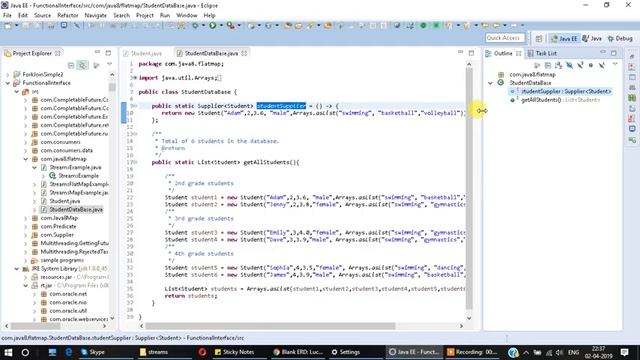This screenshot has width=640, height=360.
Task: Open Microsoft Edge from taskbar
Action: point(69,352)
